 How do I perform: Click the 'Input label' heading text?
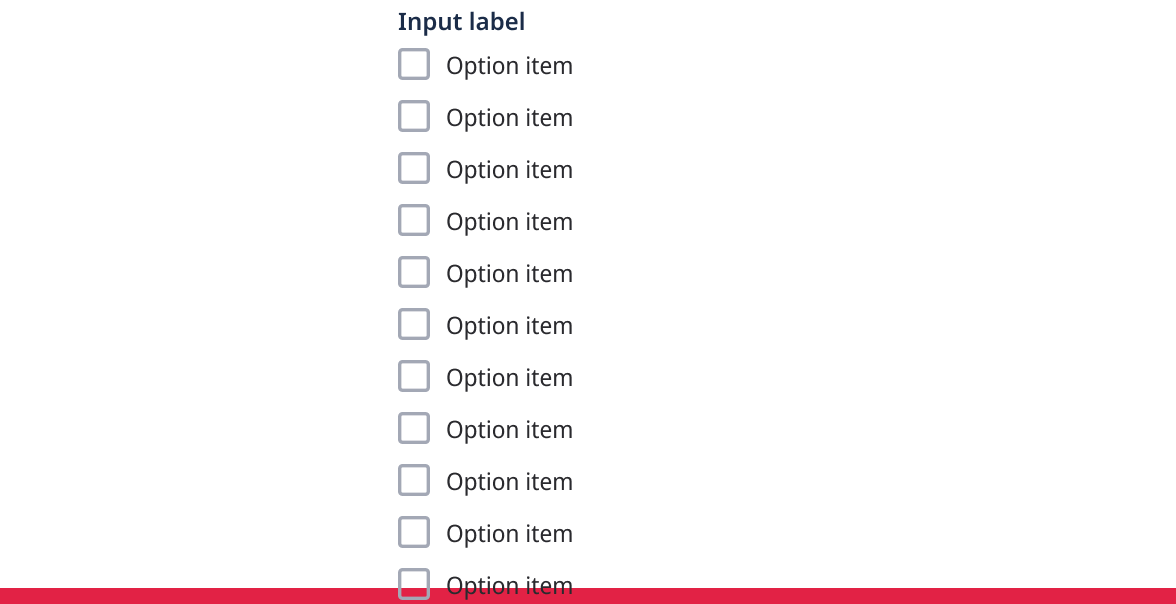[461, 22]
